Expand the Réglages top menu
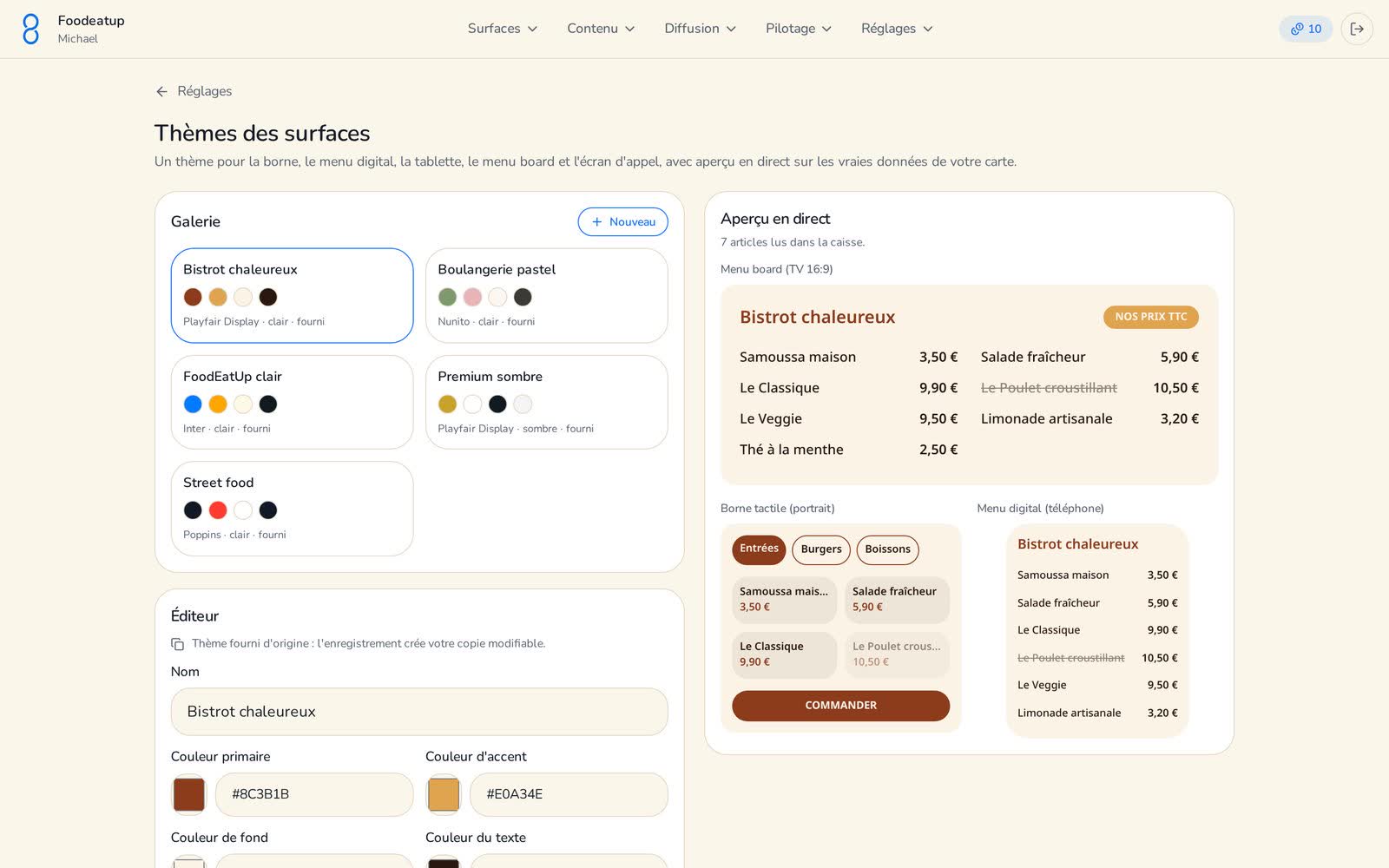 point(897,29)
